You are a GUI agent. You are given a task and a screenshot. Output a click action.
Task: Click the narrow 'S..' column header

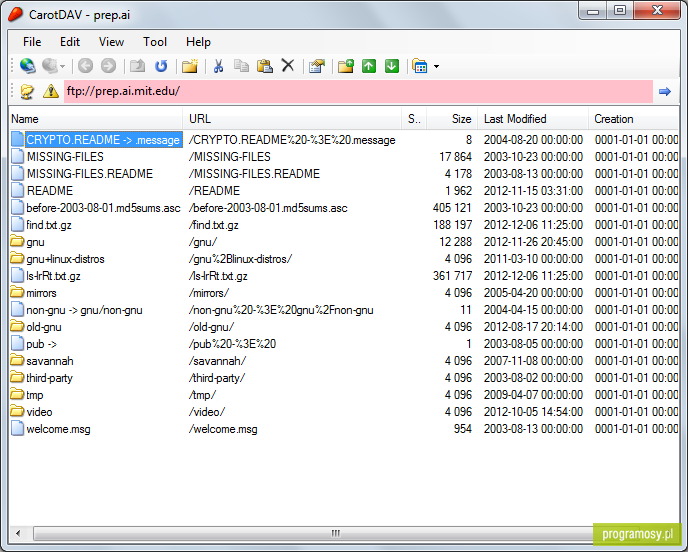(x=414, y=119)
